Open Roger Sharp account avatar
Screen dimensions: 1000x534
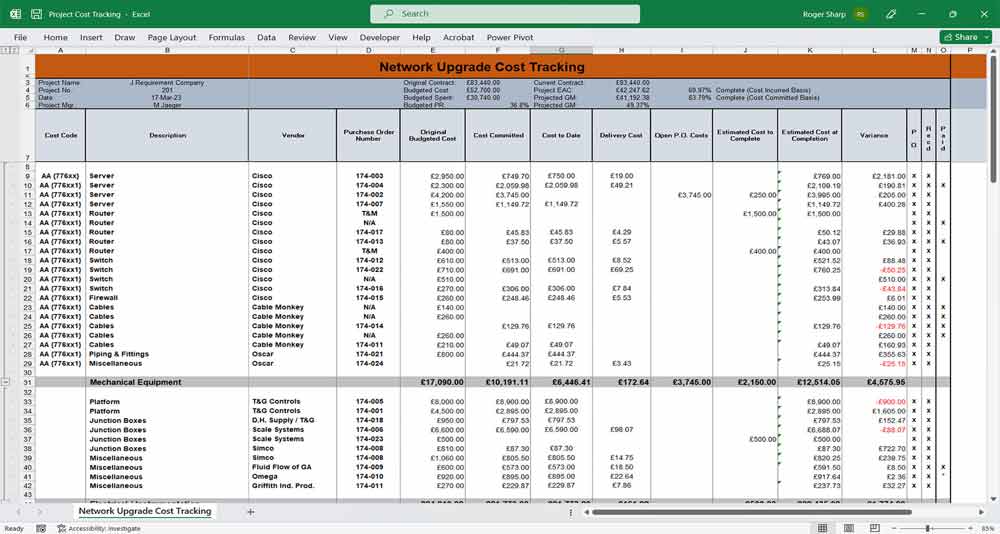(860, 14)
